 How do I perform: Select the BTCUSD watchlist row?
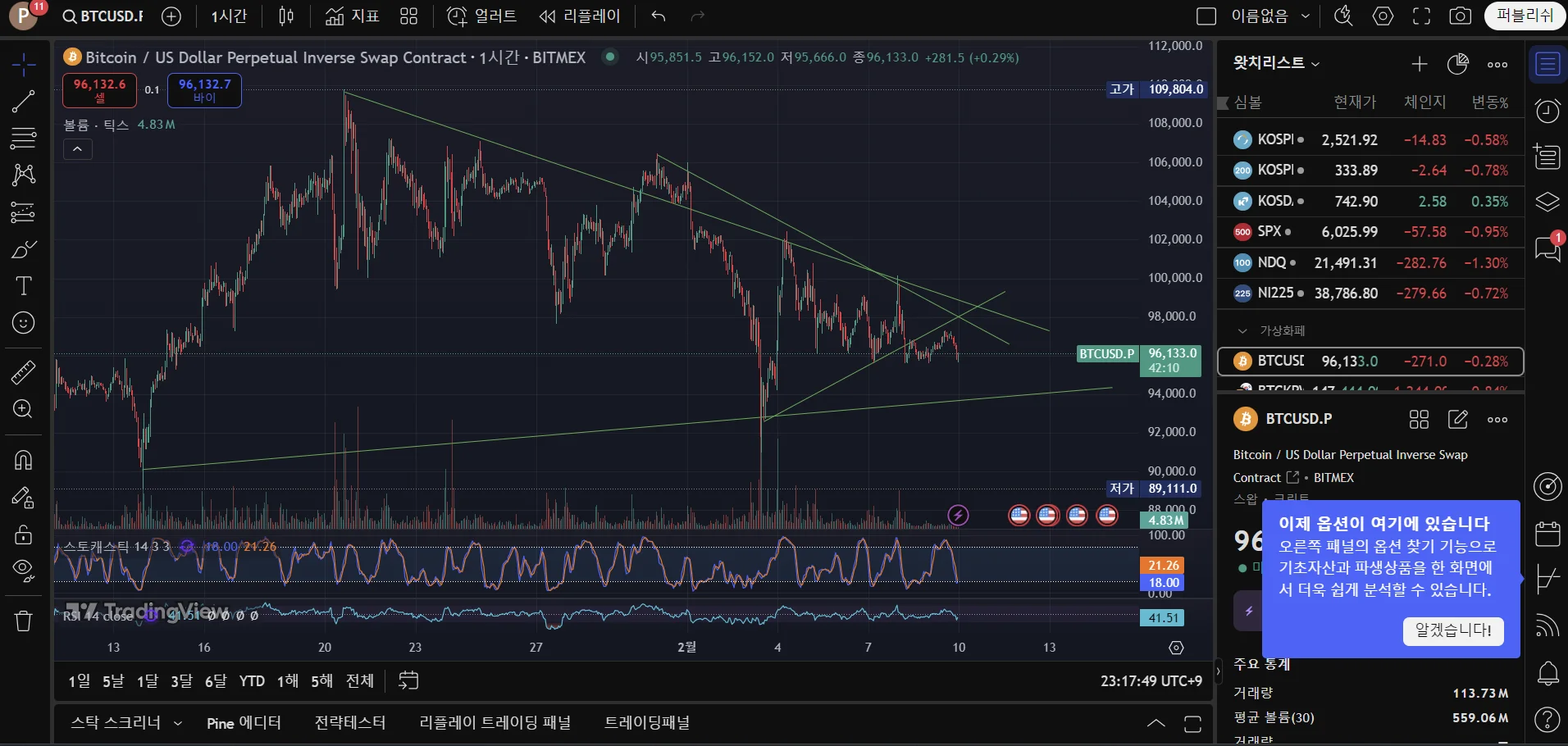point(1370,361)
